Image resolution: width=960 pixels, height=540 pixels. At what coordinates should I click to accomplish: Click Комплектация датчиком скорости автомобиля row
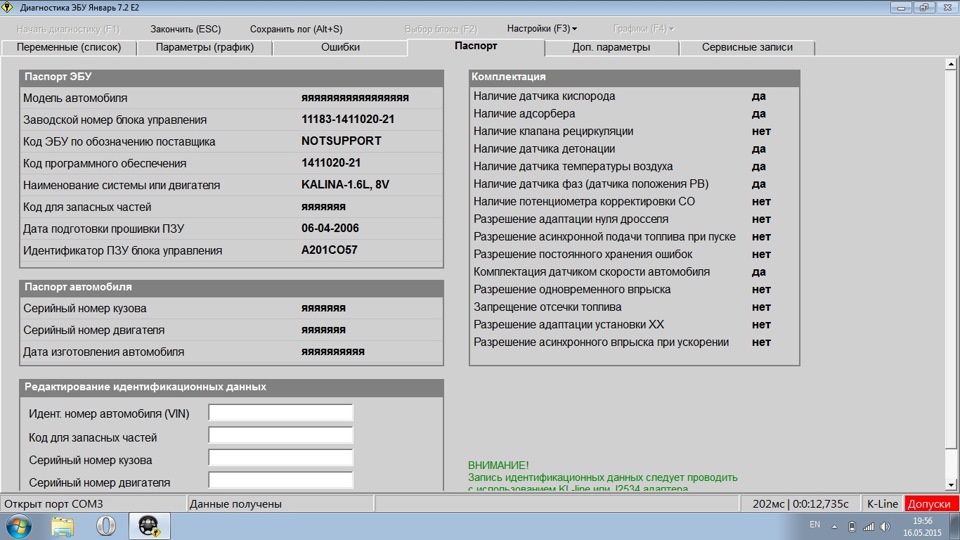[634, 272]
